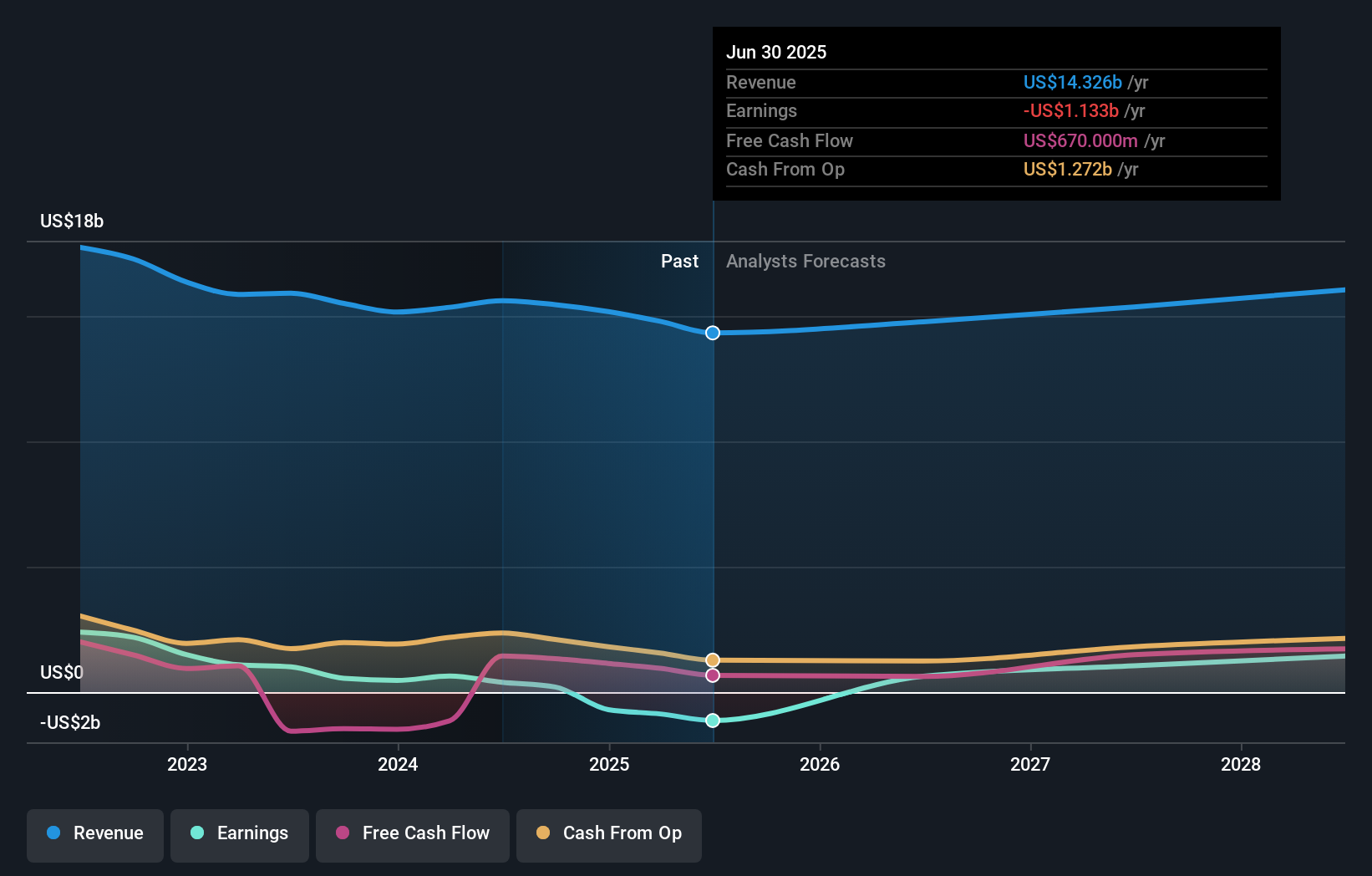Select the Cash From Op marker on chart
This screenshot has width=1372, height=876.
pos(713,660)
